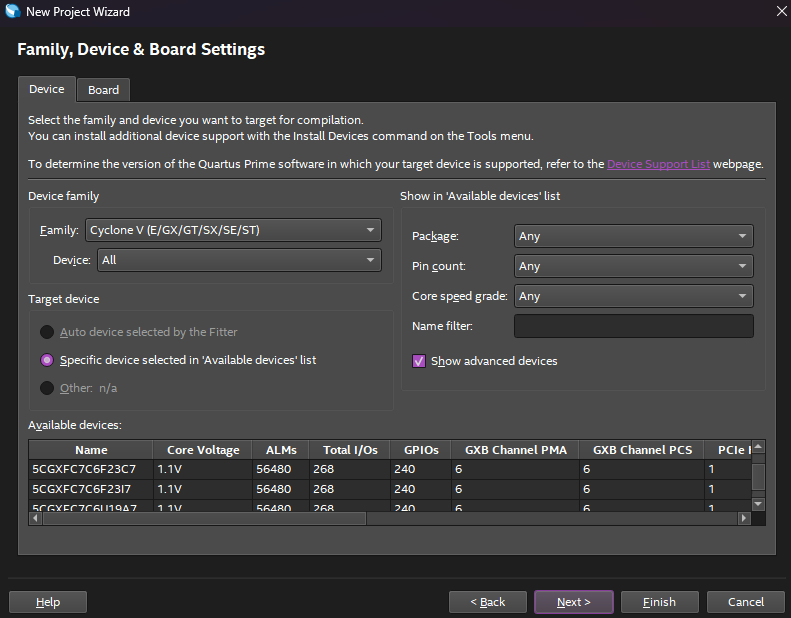Image resolution: width=791 pixels, height=618 pixels.
Task: Expand the Package dropdown
Action: pos(633,236)
